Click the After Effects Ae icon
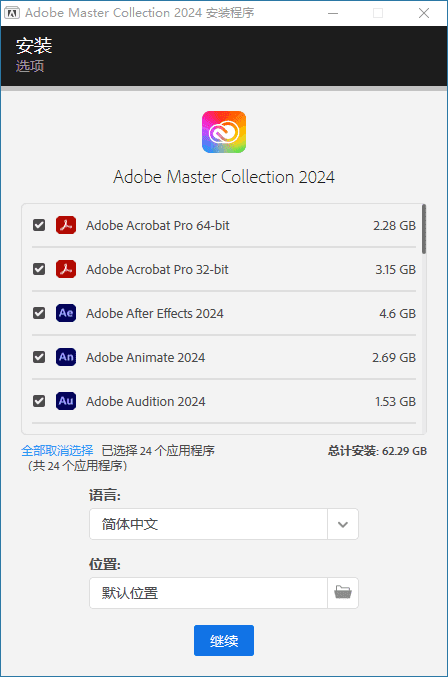 click(x=66, y=313)
